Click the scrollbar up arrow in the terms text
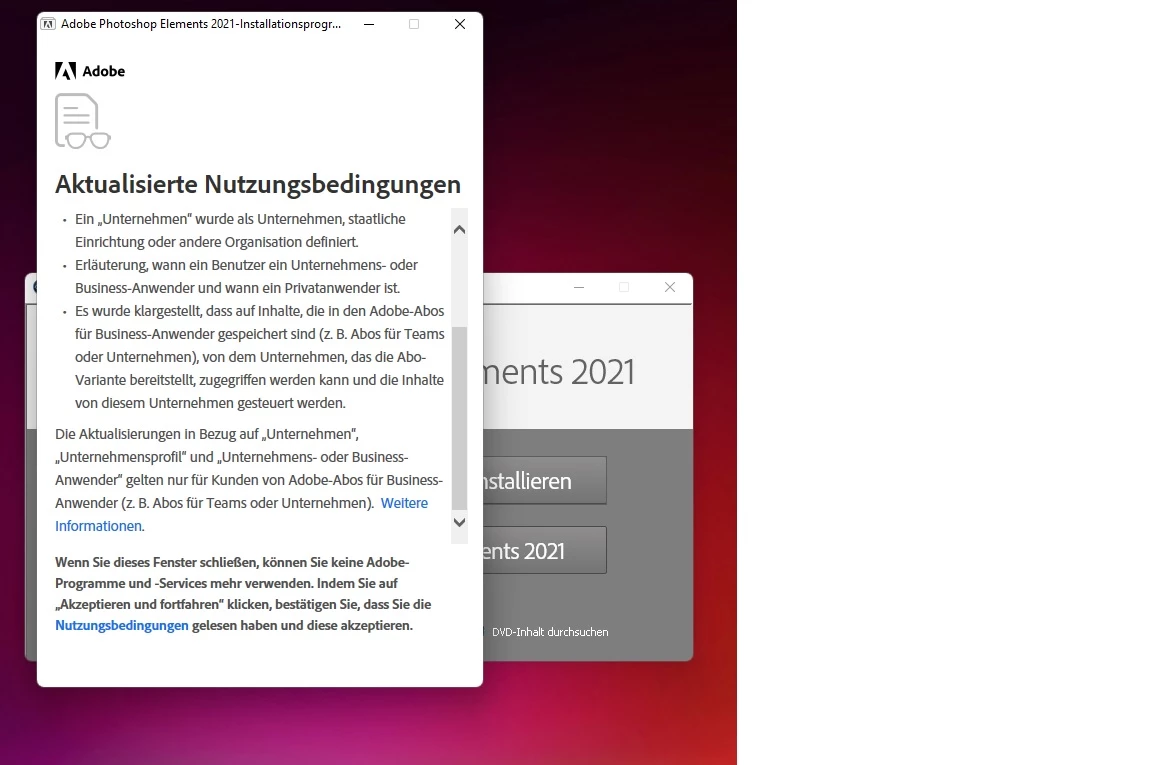1152x765 pixels. (x=459, y=229)
